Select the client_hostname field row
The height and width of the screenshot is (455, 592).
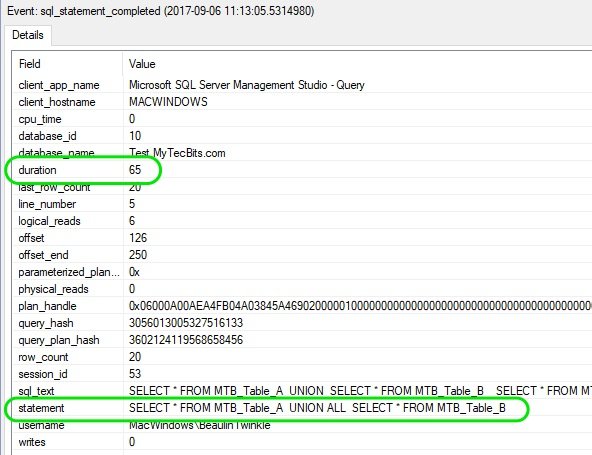302,102
